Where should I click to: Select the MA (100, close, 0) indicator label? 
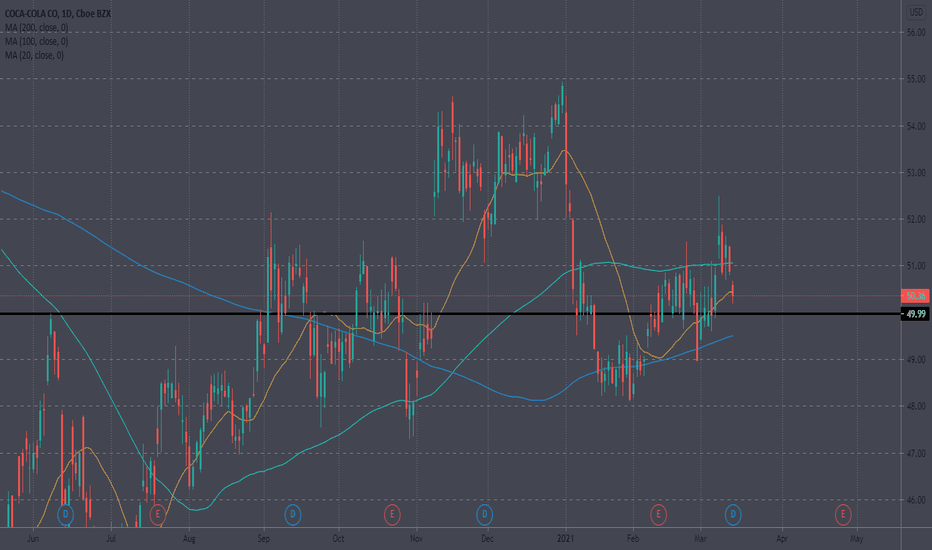pos(36,41)
